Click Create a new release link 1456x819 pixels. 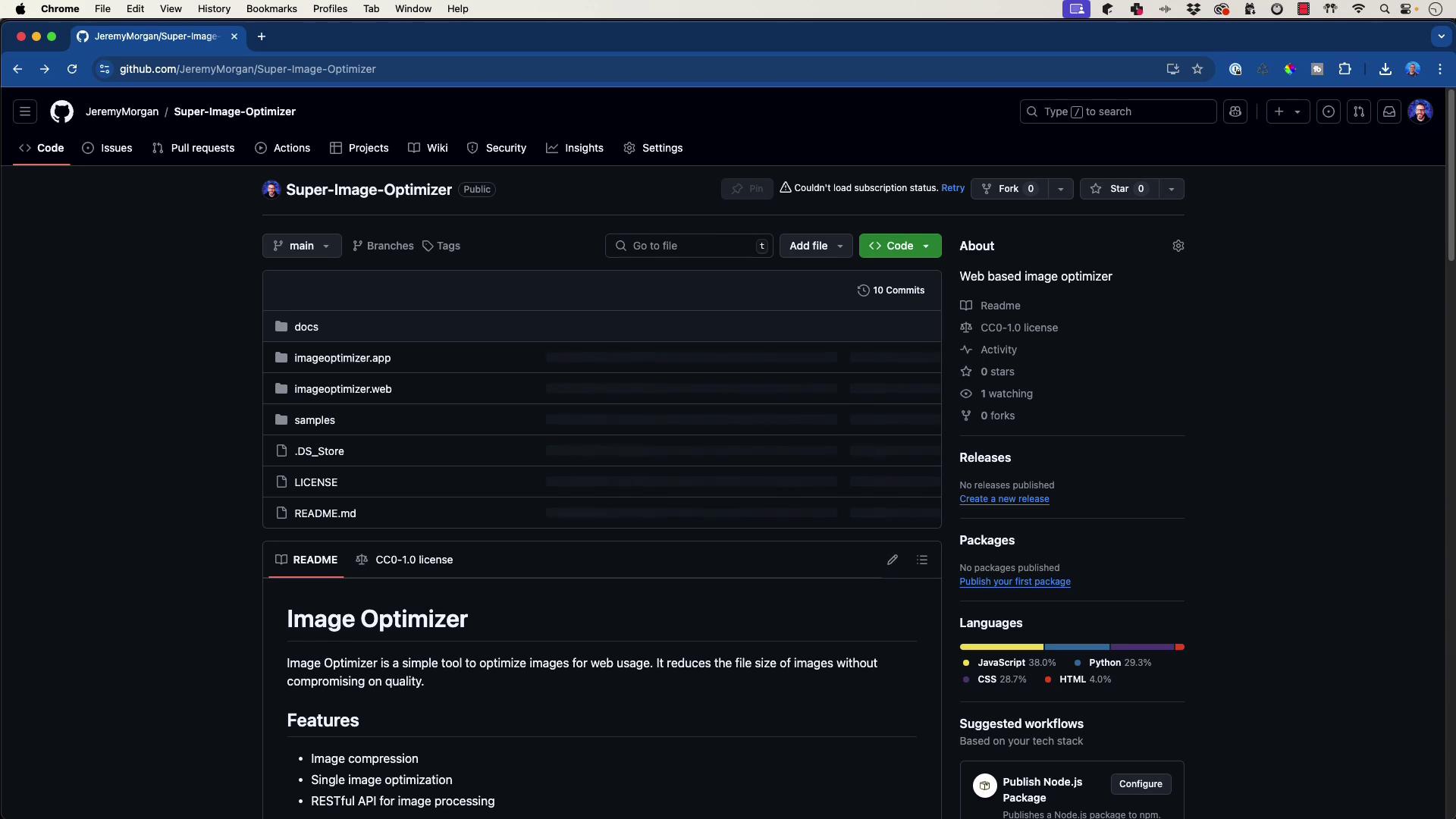pos(1004,499)
